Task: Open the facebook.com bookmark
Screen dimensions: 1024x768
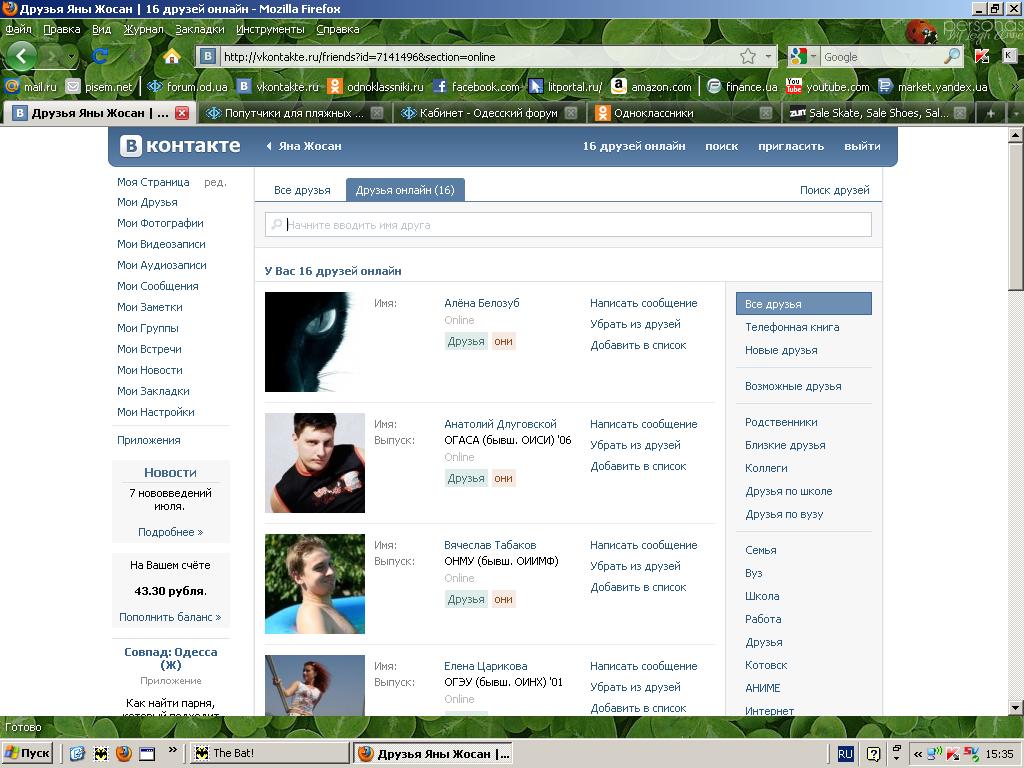Action: coord(476,86)
